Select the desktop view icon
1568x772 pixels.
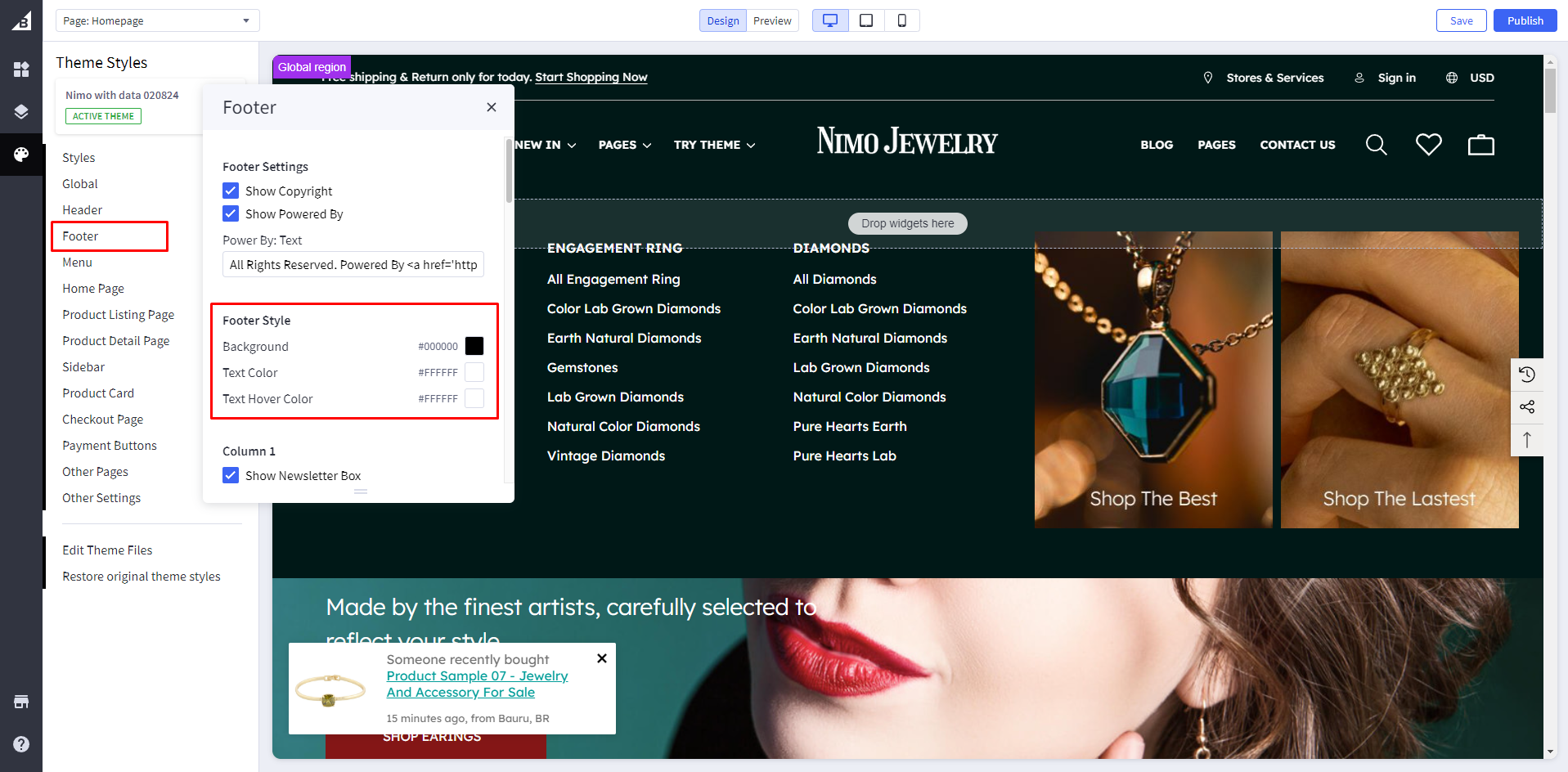coord(829,20)
